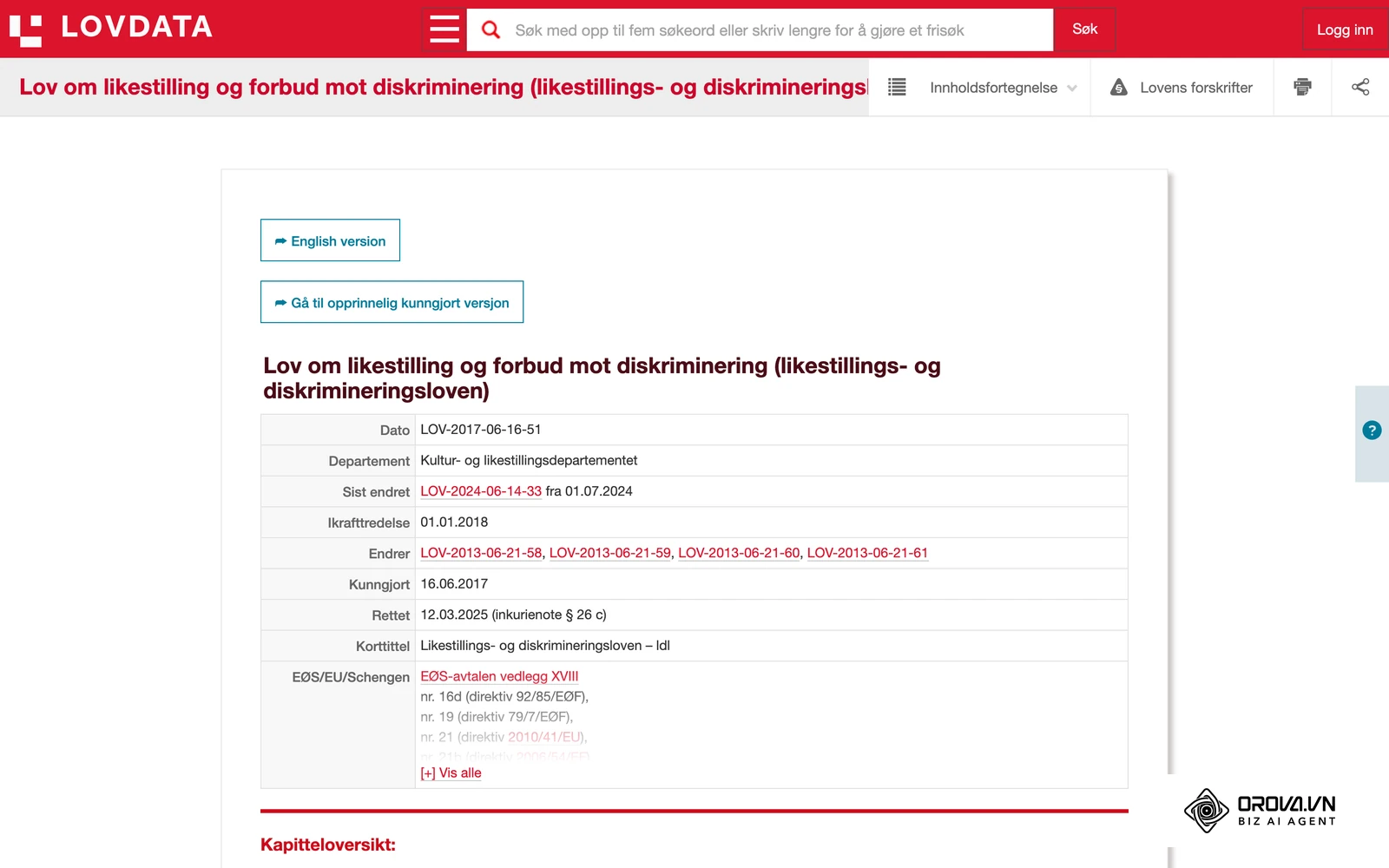Open the 2010/41/EU directive link
This screenshot has width=1389, height=868.
coord(545,737)
